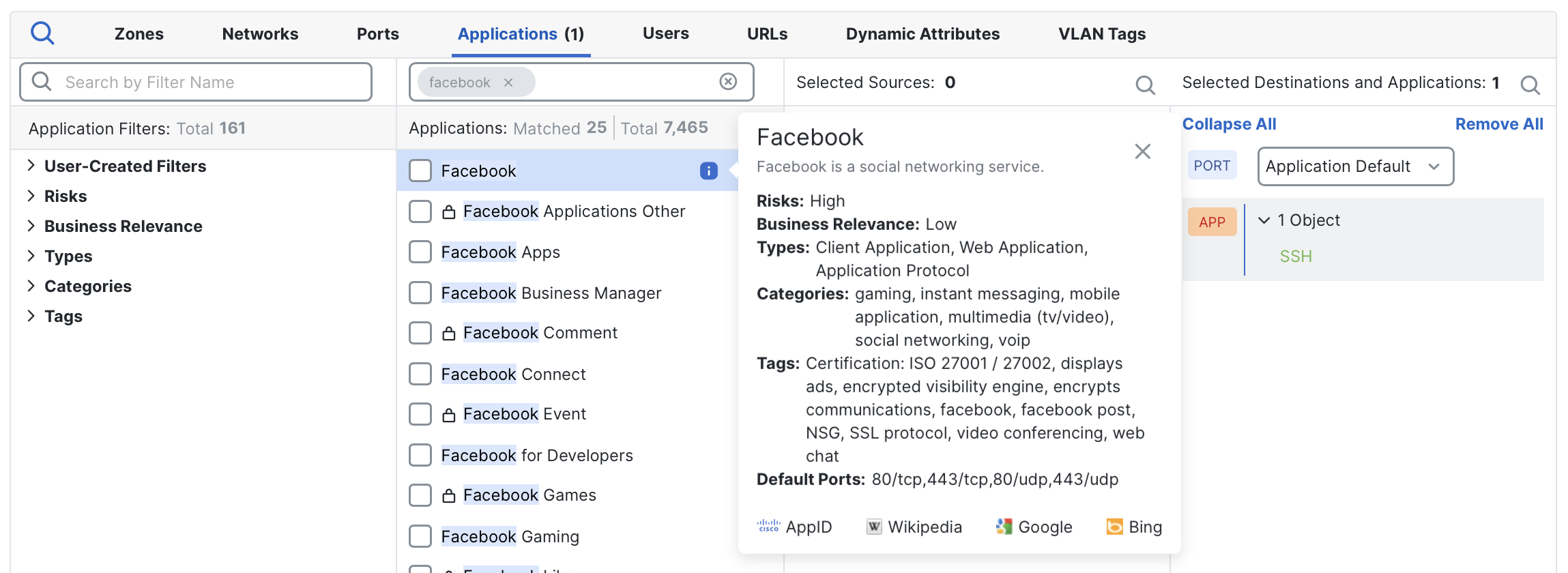Click the PORT label badge
The width and height of the screenshot is (1568, 573).
(1212, 166)
